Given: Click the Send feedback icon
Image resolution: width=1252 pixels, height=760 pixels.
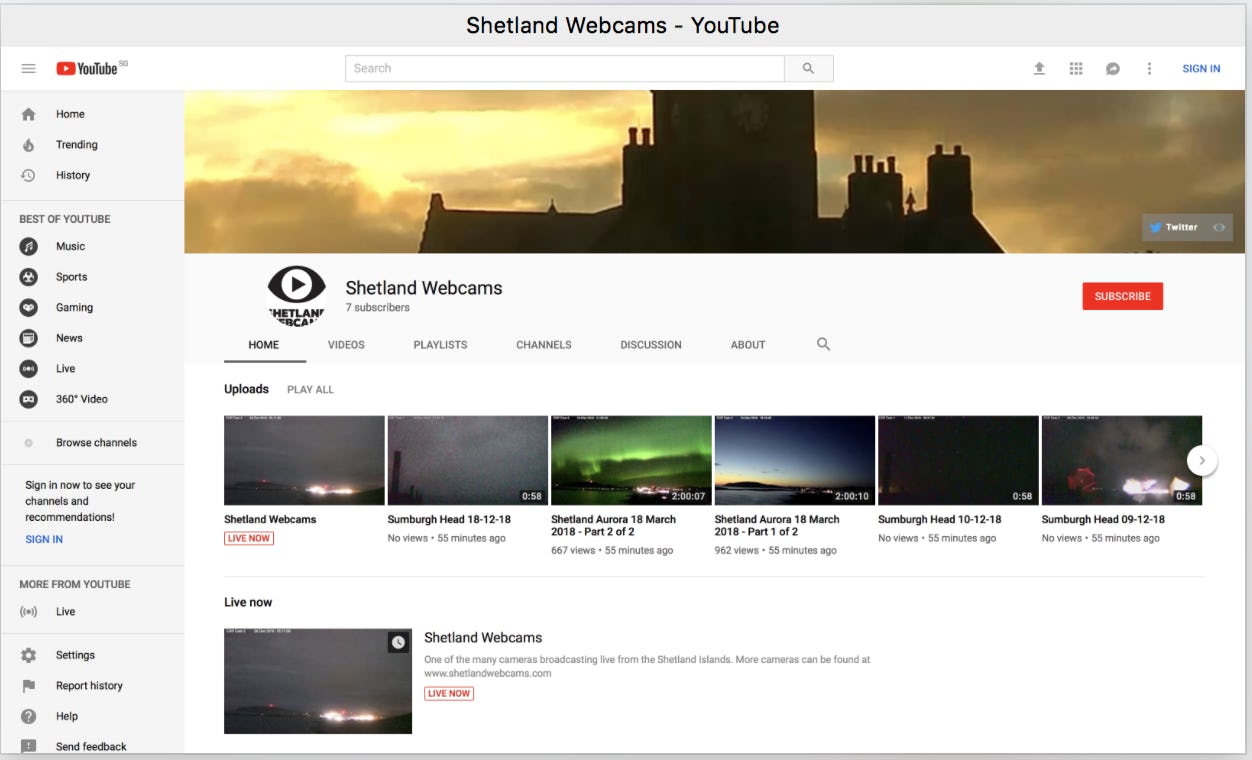Looking at the screenshot, I should point(28,746).
